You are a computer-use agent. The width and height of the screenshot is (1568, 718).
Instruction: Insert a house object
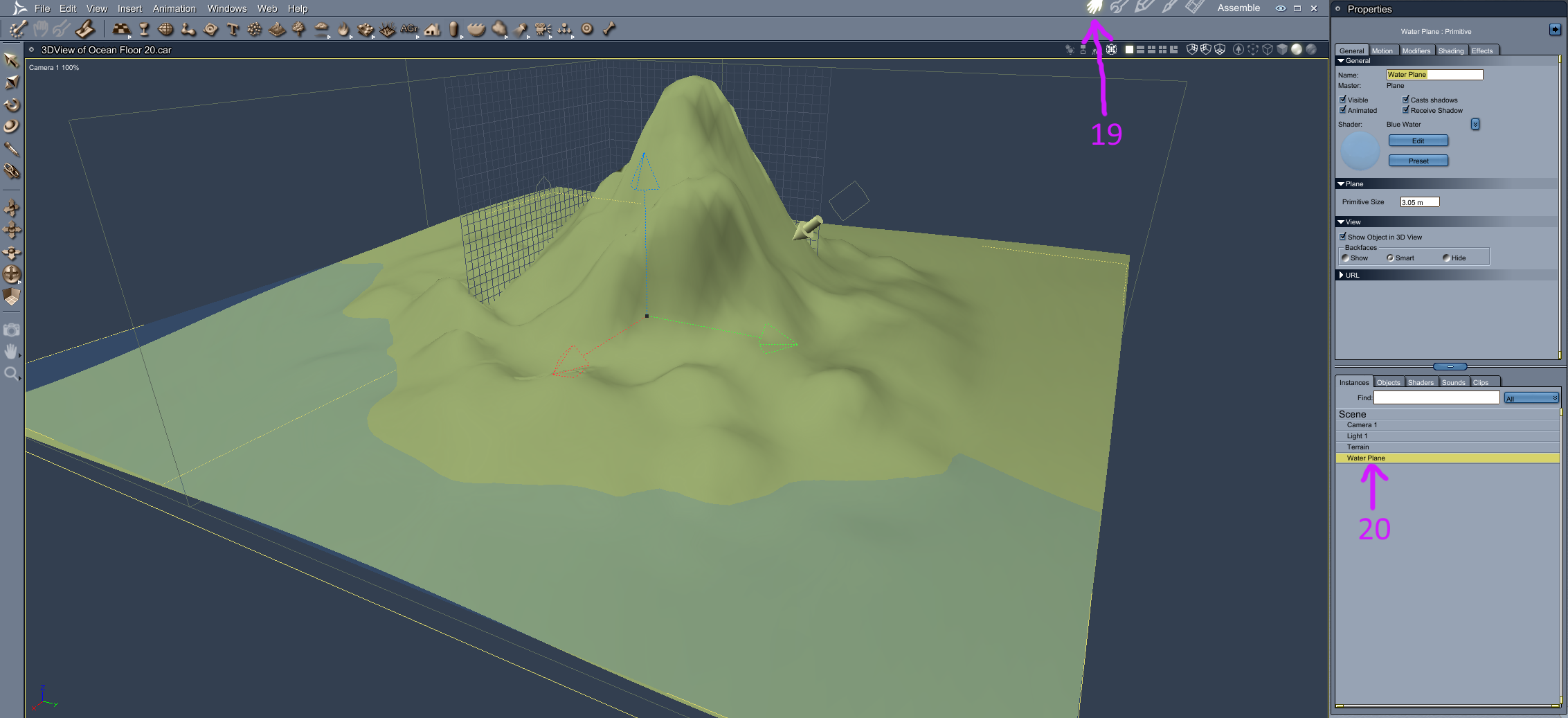coord(433,29)
